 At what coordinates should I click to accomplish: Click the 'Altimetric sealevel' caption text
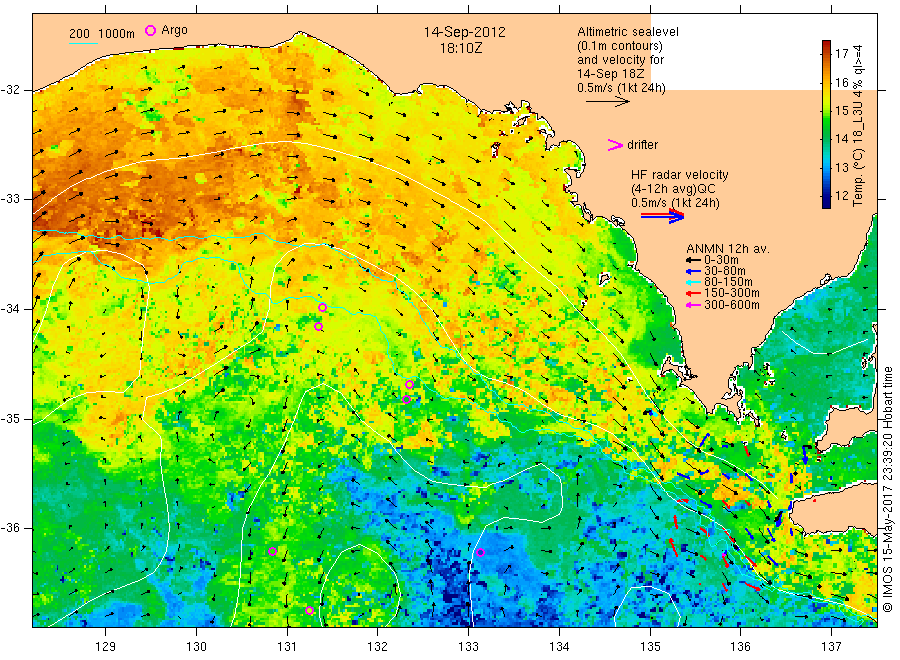click(x=628, y=32)
